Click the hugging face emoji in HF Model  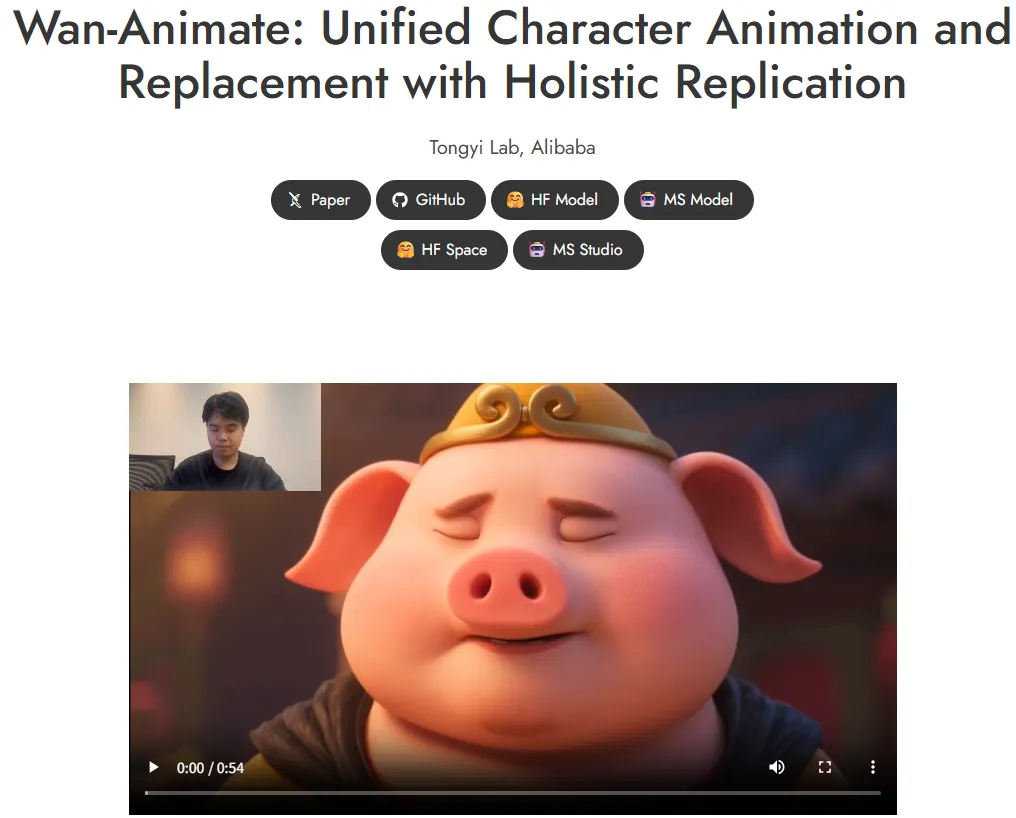[x=515, y=200]
